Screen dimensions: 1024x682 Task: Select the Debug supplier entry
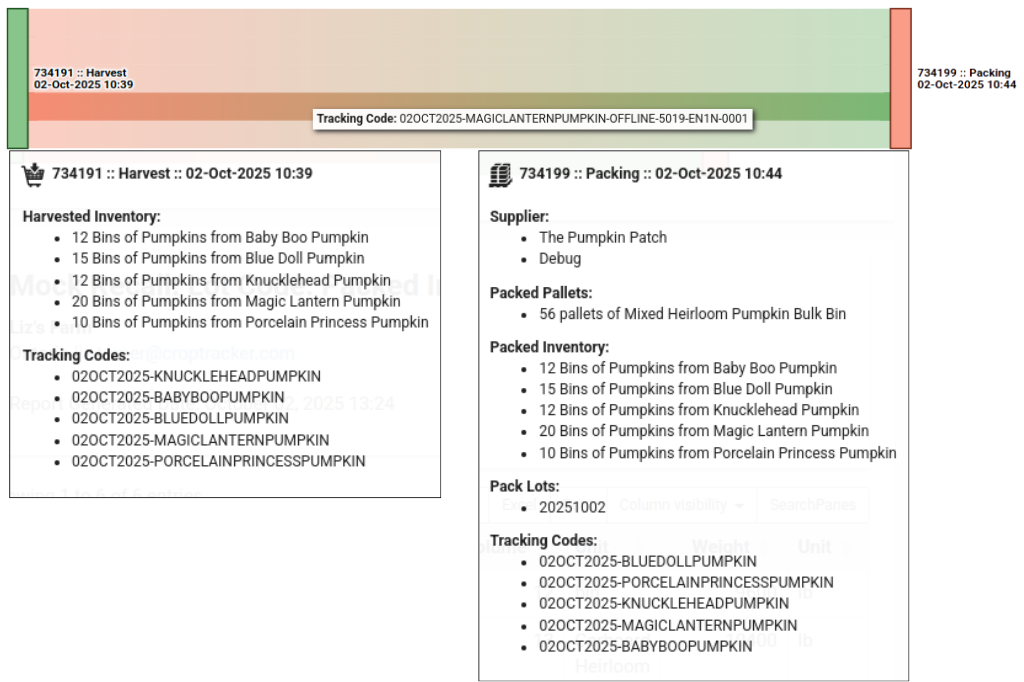click(x=559, y=259)
